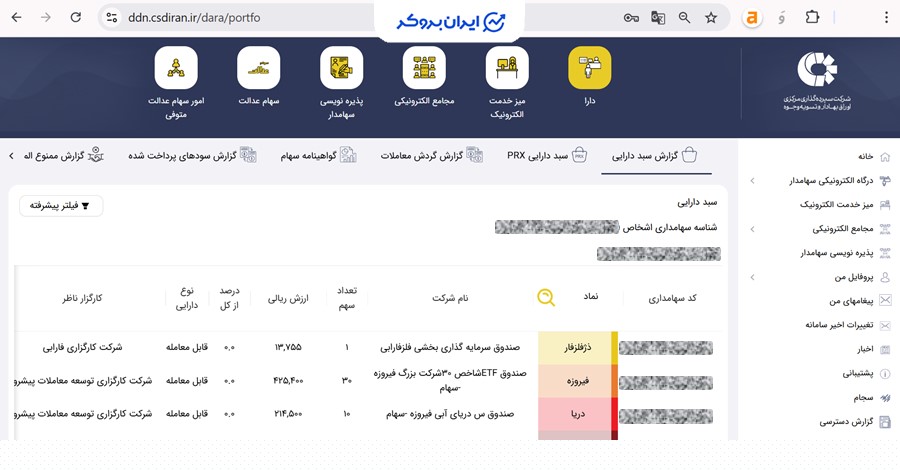The width and height of the screenshot is (900, 470).
Task: Open امور سهام عدالت متوفی tile icon
Action: [176, 67]
